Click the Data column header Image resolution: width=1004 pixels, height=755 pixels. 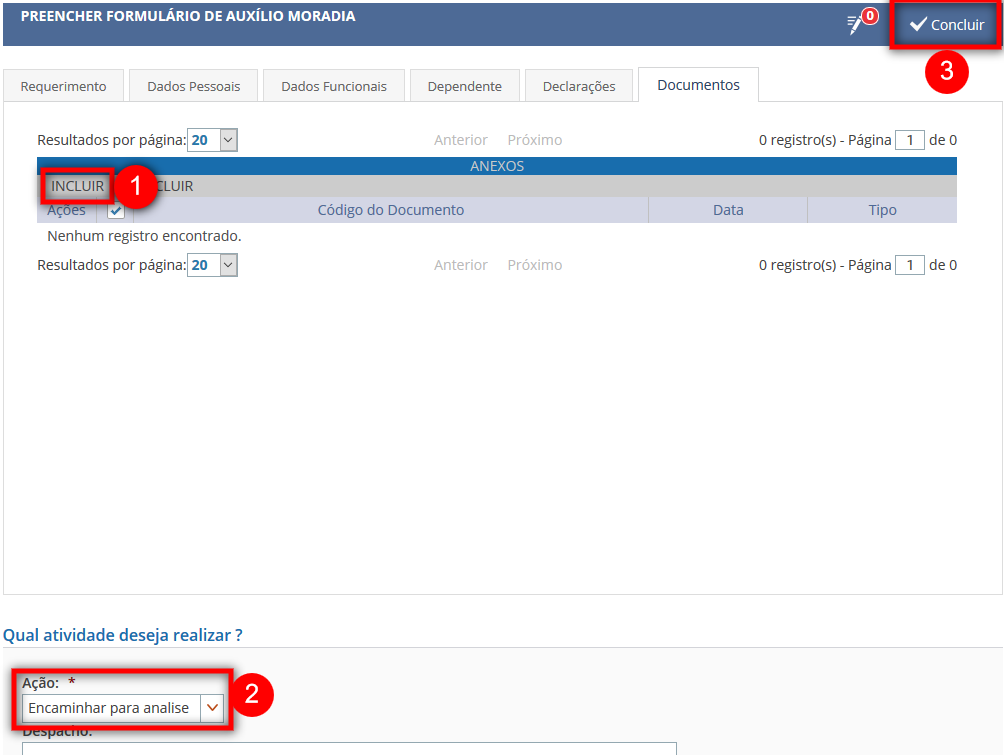pos(727,210)
